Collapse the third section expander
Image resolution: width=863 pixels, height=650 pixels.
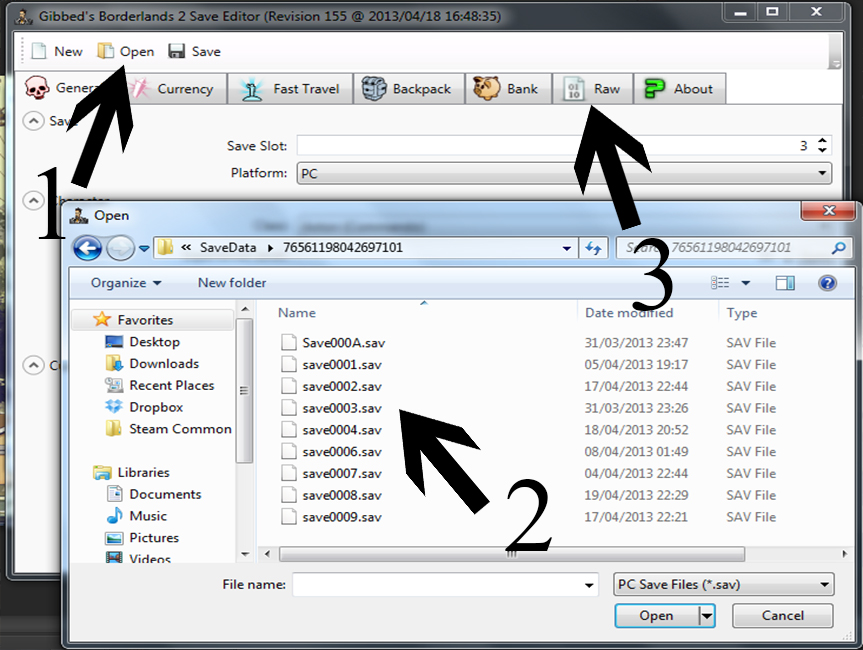33,365
